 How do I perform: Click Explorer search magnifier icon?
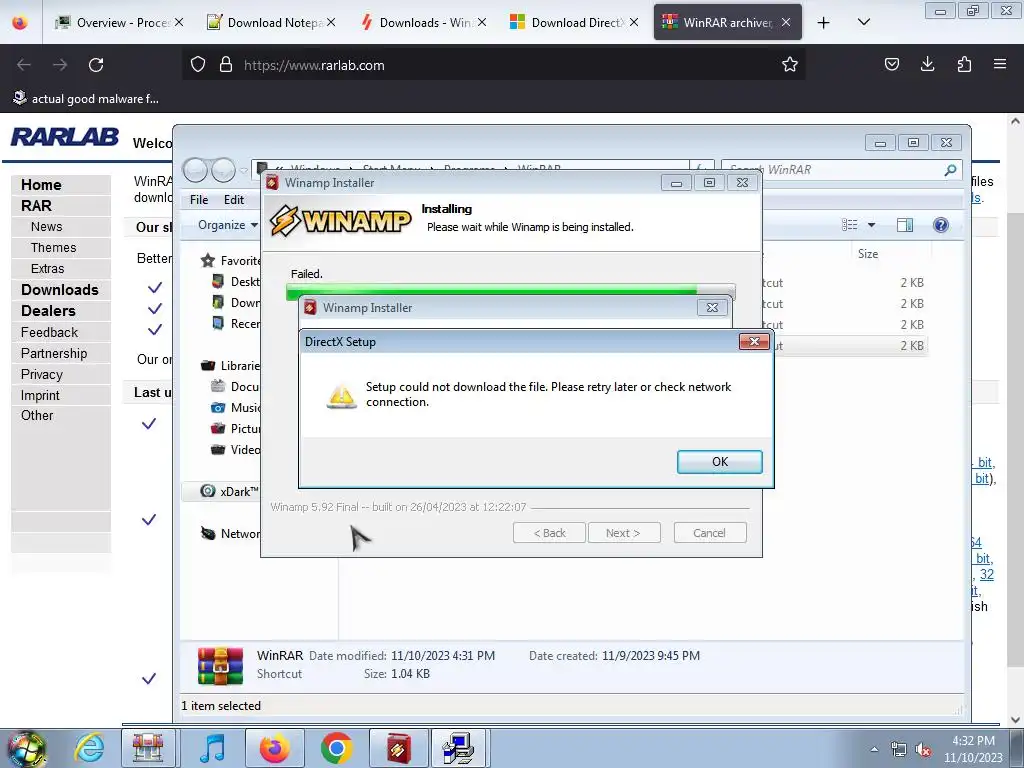pyautogui.click(x=950, y=170)
